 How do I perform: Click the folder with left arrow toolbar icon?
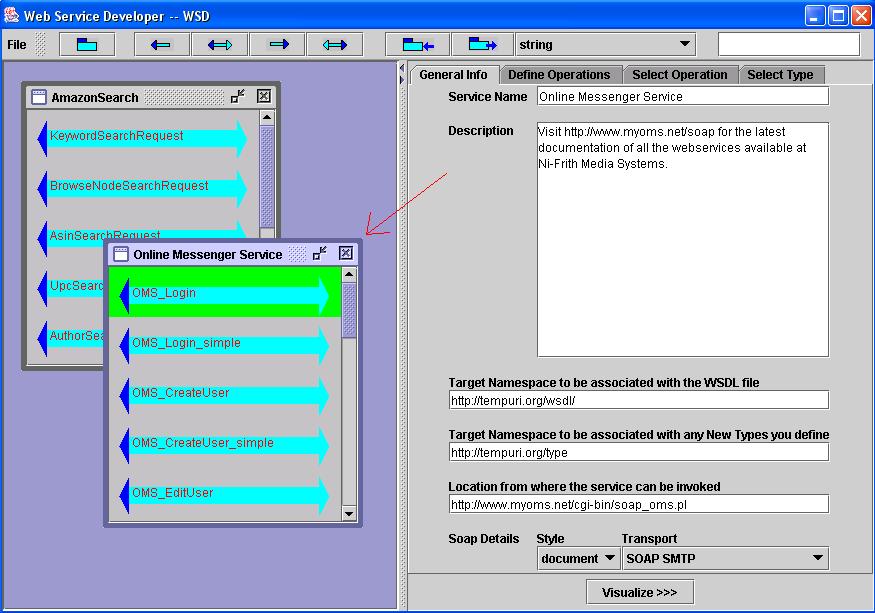tap(417, 45)
